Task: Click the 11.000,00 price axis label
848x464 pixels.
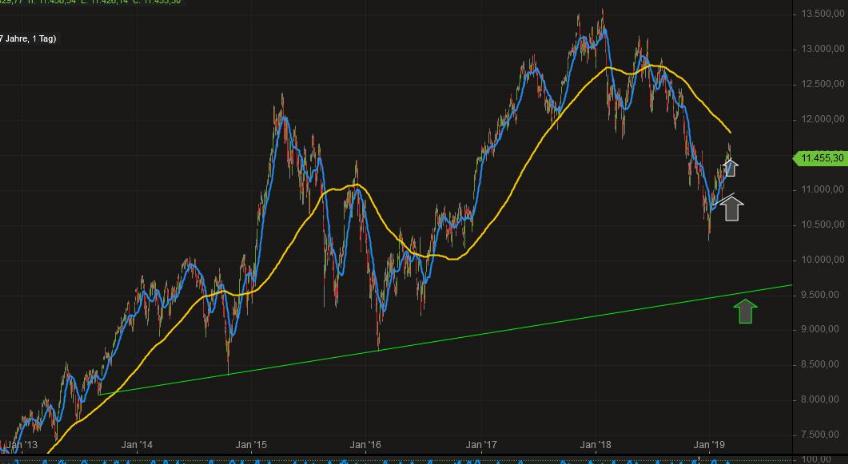Action: [823, 189]
